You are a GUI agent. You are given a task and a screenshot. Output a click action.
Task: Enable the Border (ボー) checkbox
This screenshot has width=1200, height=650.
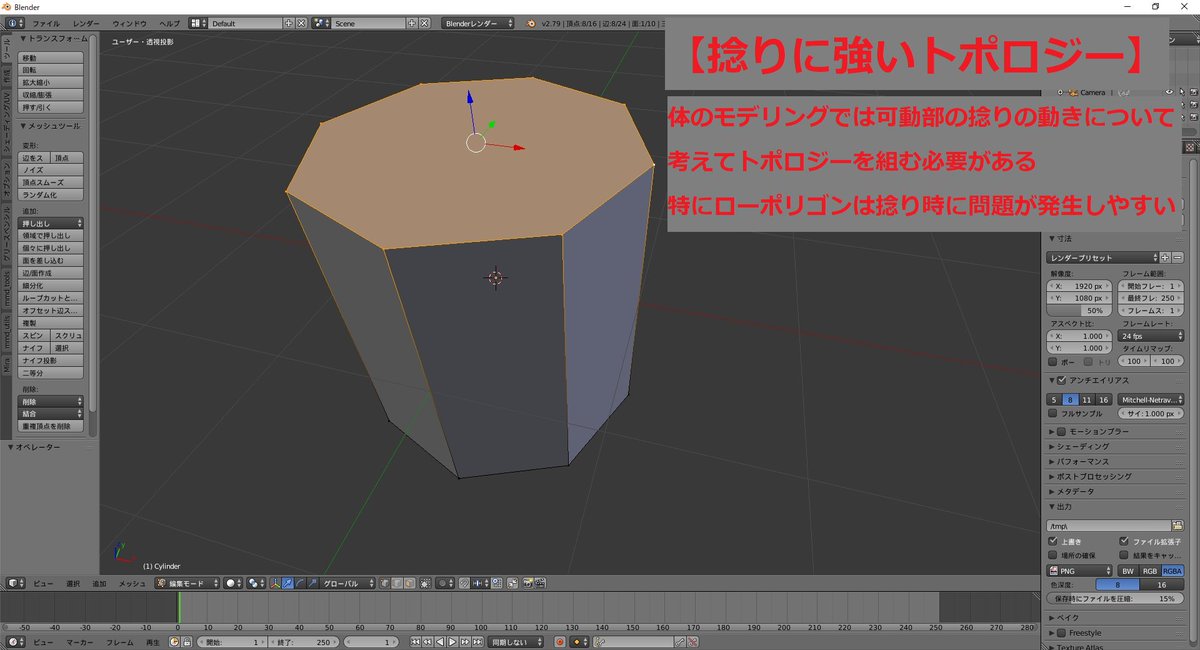[1052, 361]
